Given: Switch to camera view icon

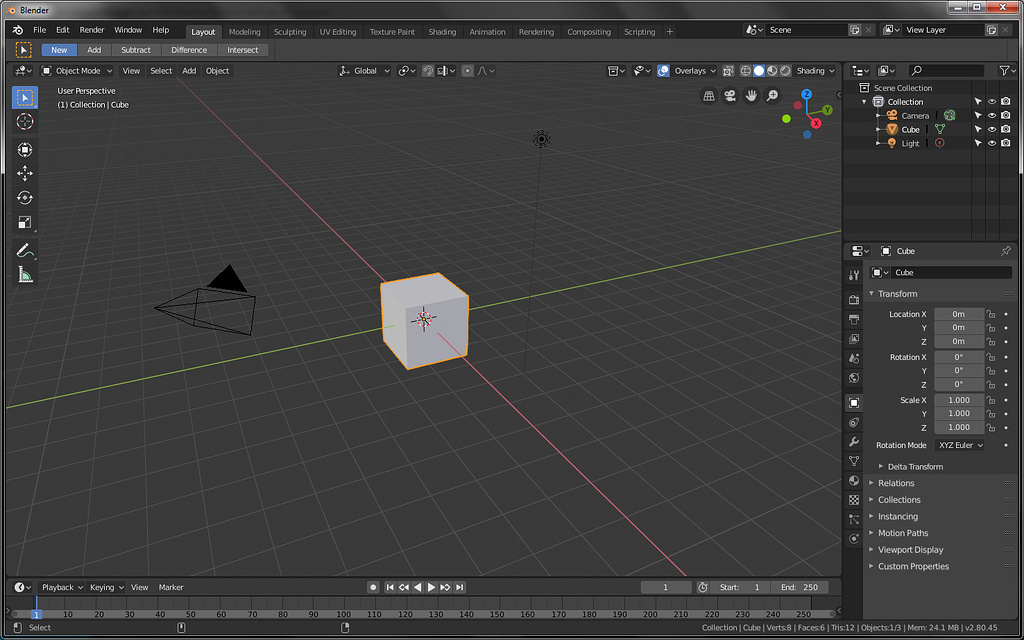Looking at the screenshot, I should [x=730, y=96].
